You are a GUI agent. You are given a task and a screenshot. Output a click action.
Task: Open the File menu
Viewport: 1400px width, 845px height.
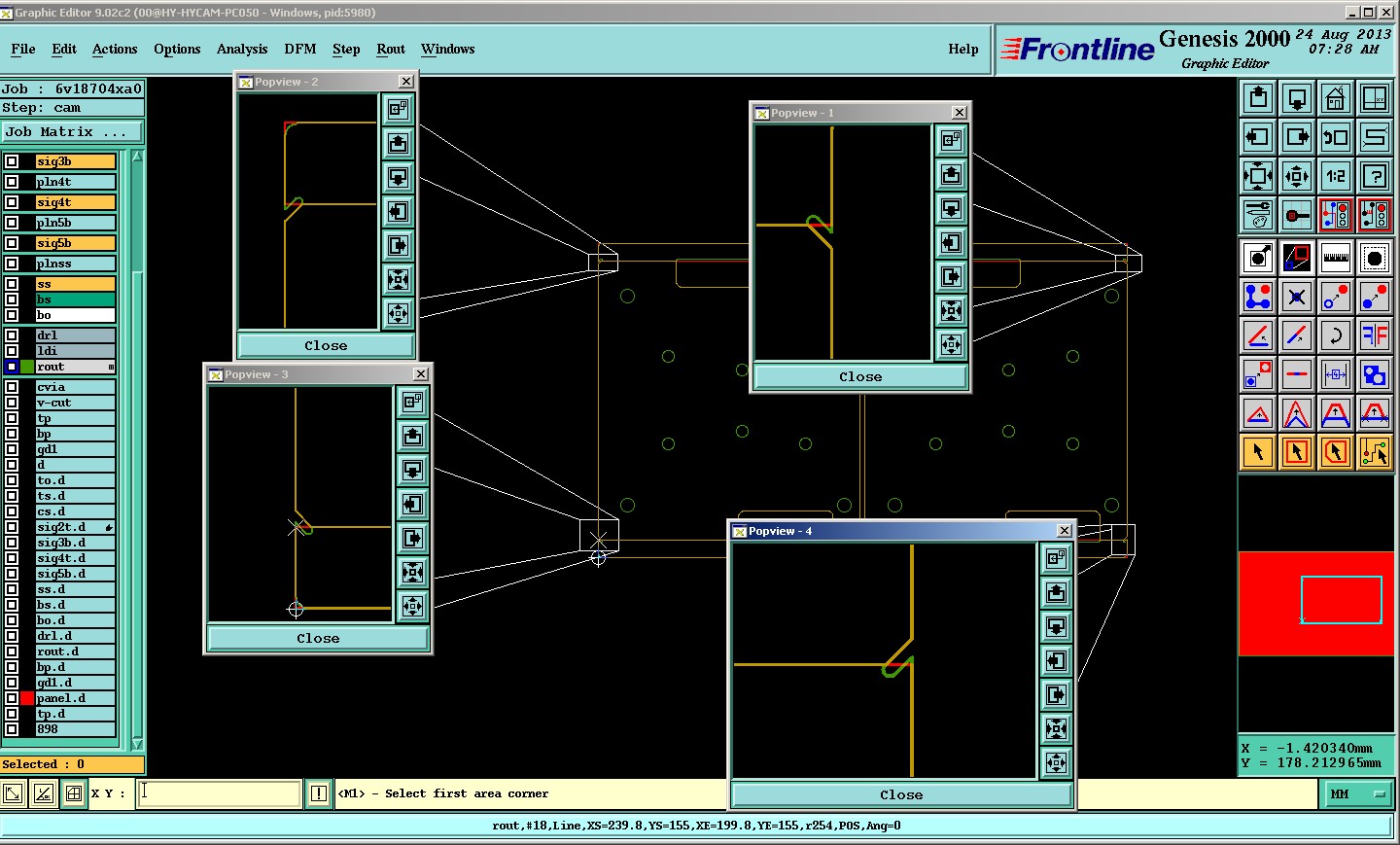click(x=23, y=49)
